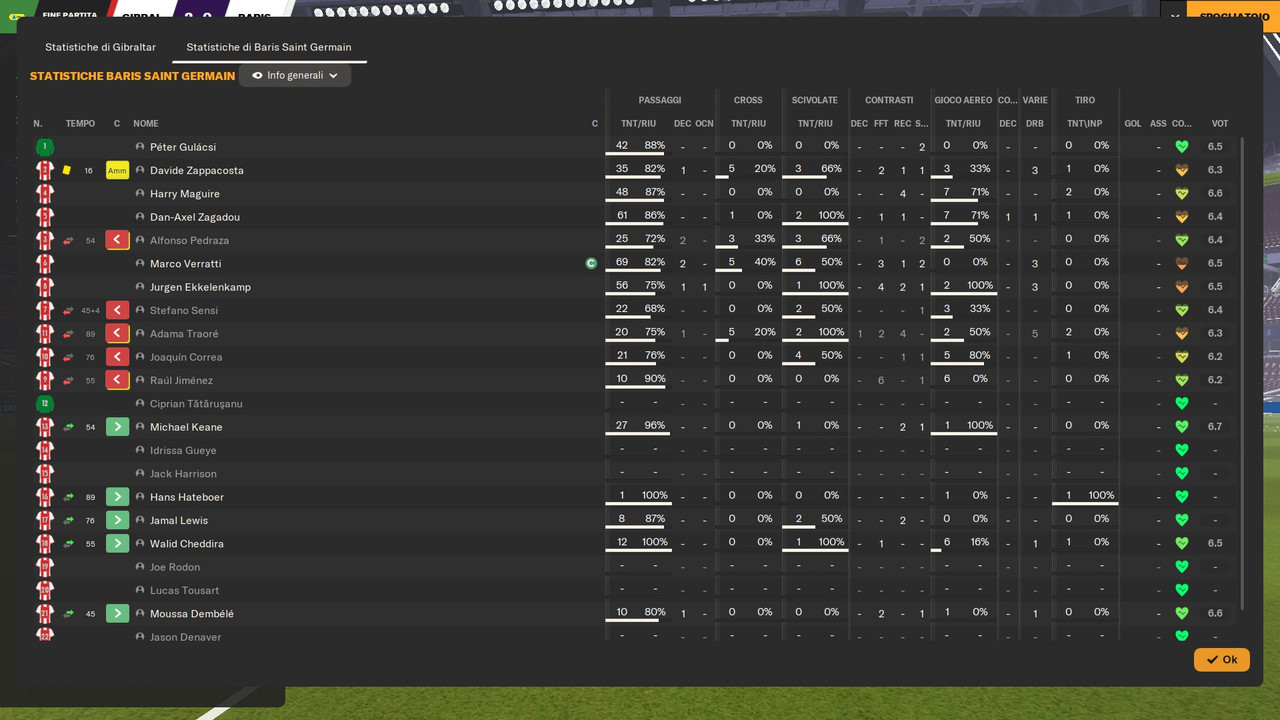Click Jamal Lewis's green substituted-on box
The height and width of the screenshot is (720, 1280).
118,520
